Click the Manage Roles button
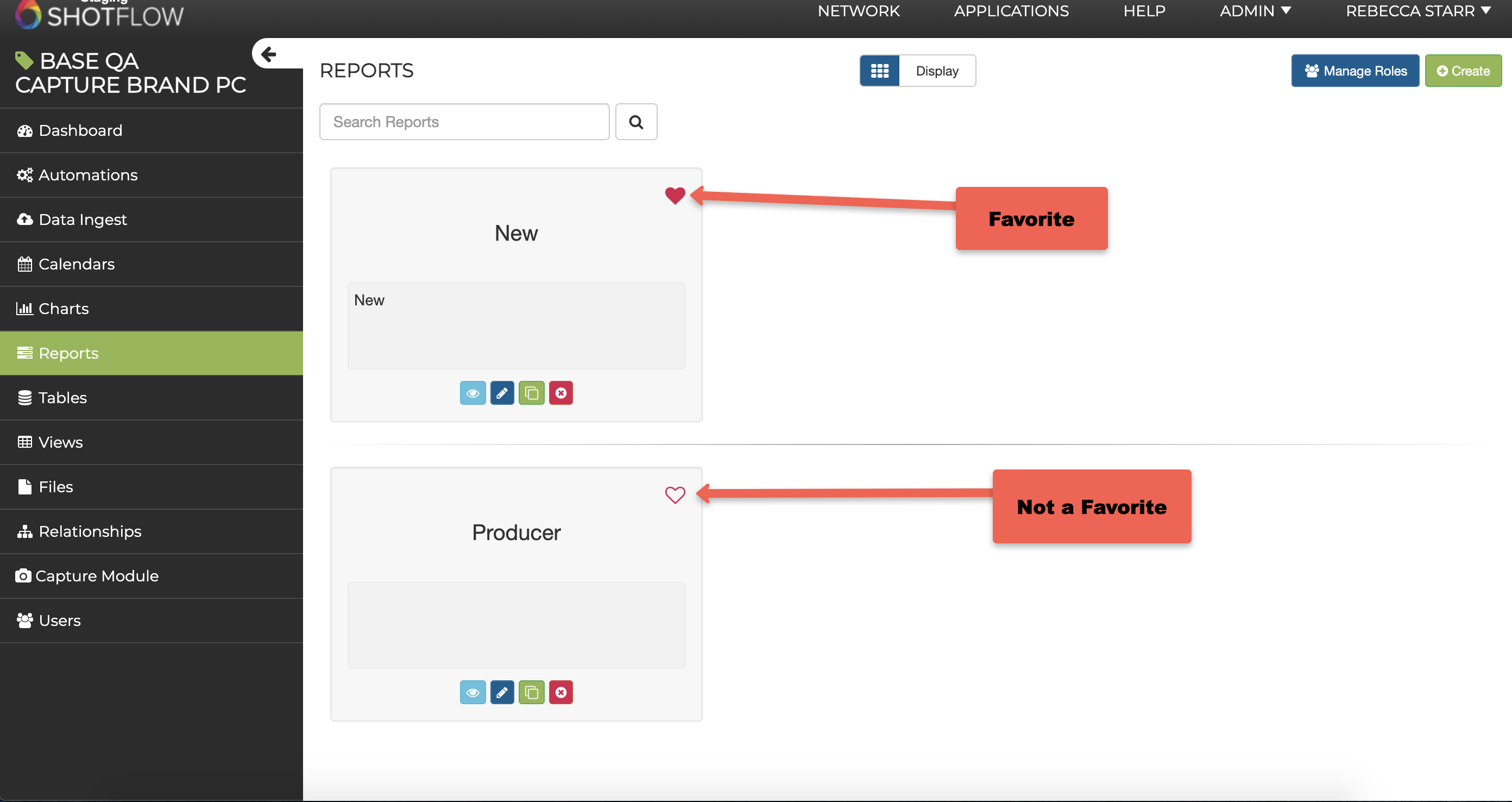The width and height of the screenshot is (1512, 802). click(1354, 71)
